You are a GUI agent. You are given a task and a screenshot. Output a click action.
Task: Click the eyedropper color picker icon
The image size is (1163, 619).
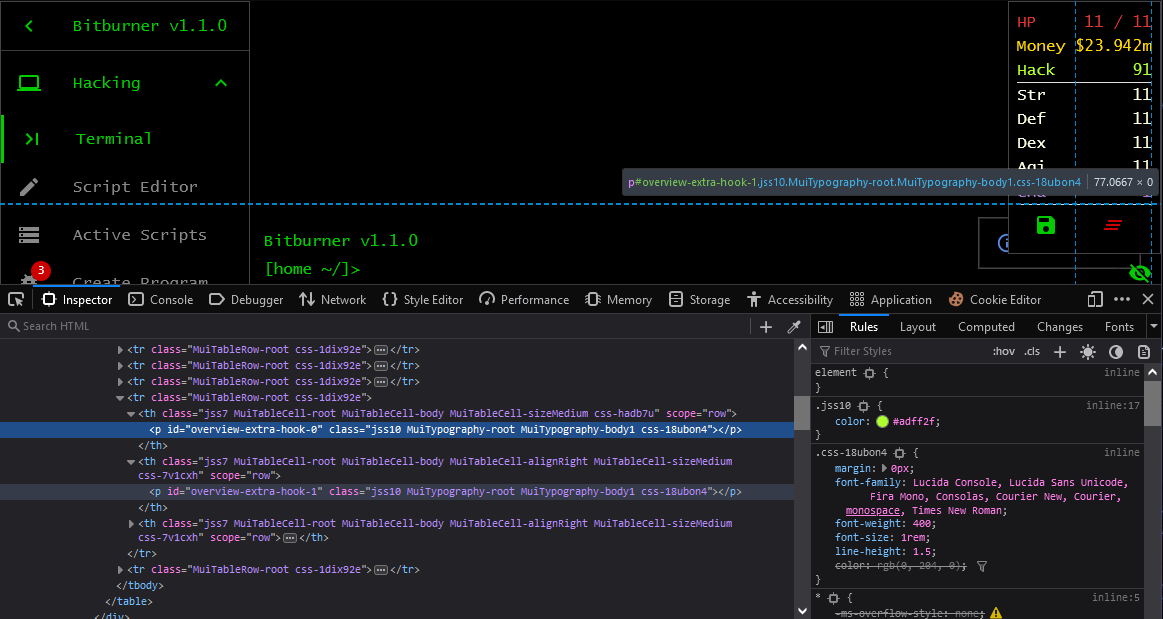(x=794, y=327)
